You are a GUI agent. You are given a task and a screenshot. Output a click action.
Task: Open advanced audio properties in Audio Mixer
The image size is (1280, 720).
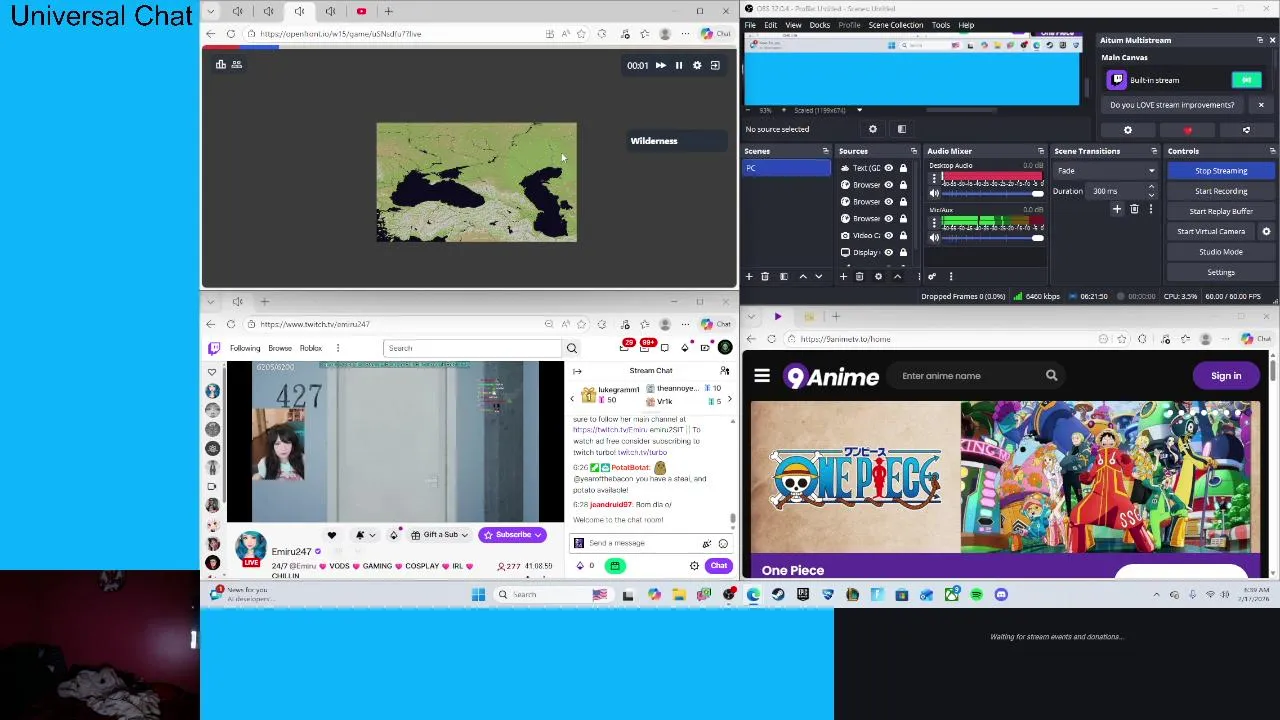click(x=932, y=276)
